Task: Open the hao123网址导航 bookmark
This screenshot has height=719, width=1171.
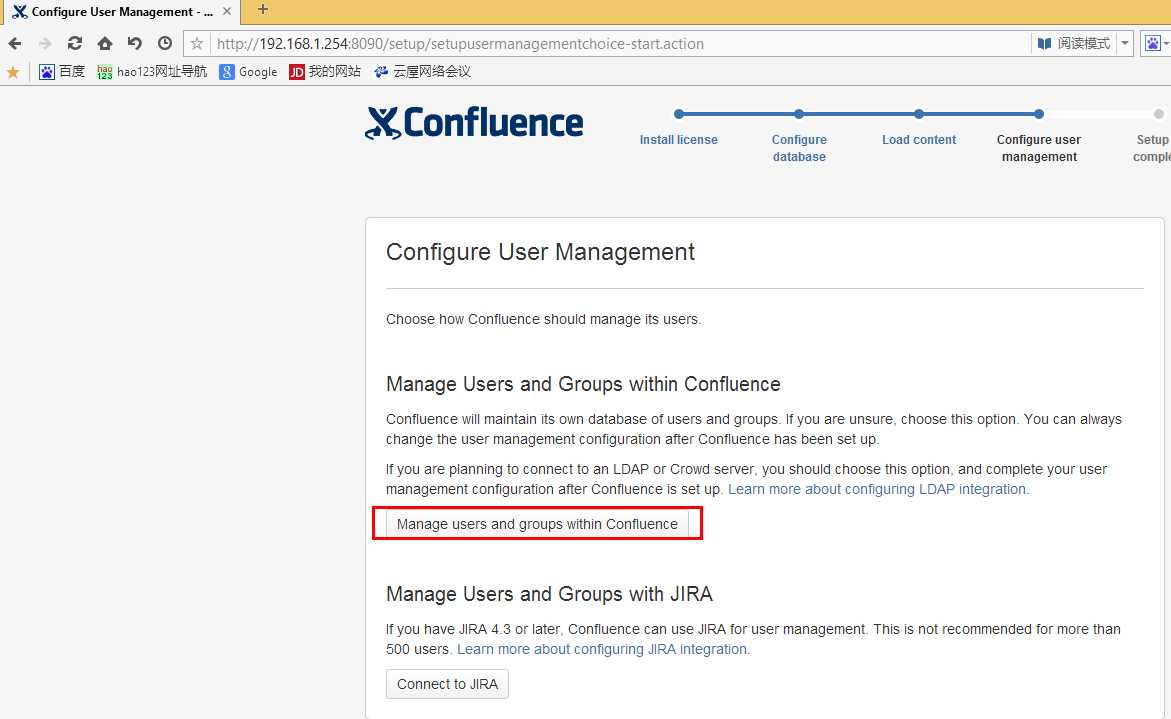Action: tap(152, 72)
